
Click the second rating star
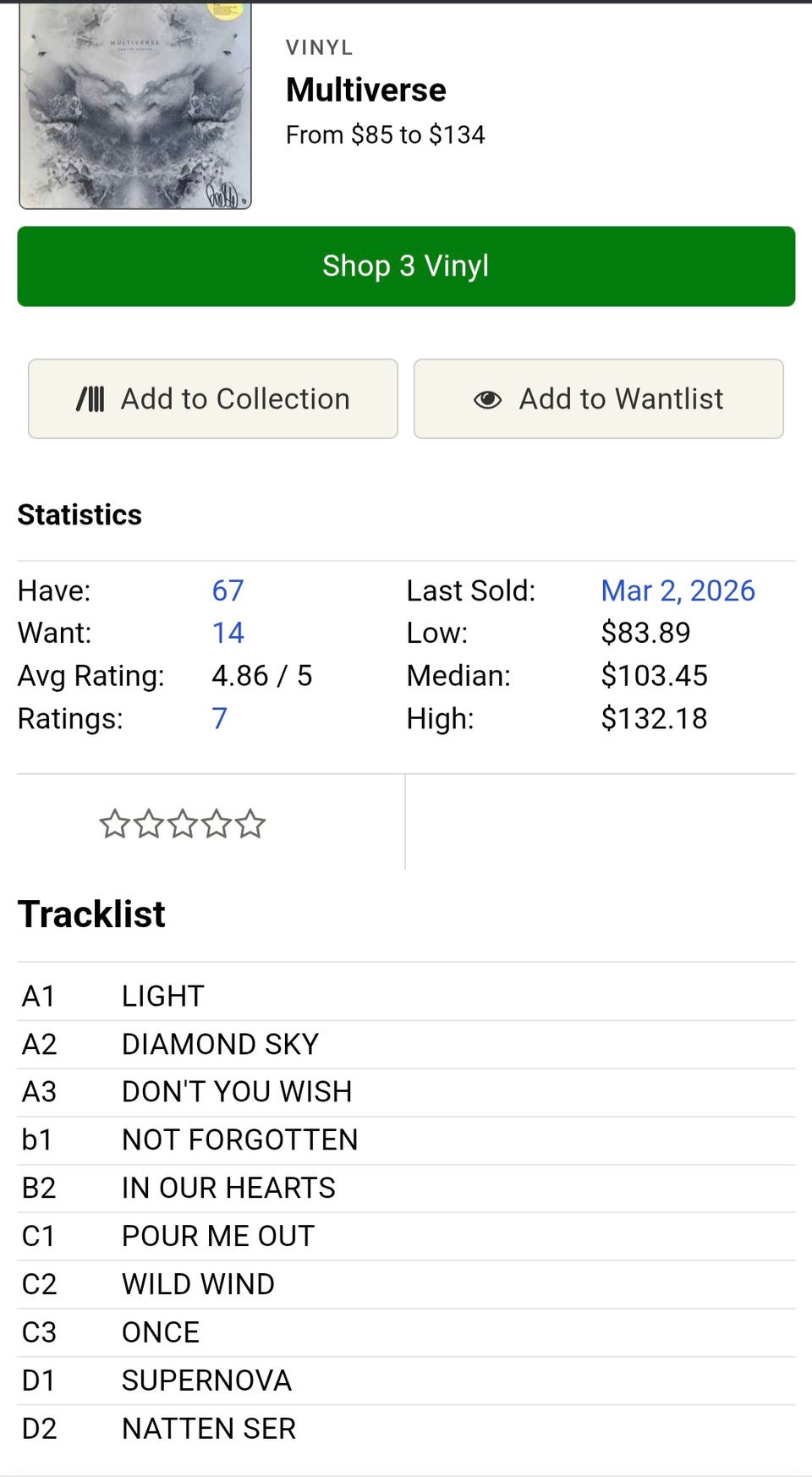tap(148, 823)
